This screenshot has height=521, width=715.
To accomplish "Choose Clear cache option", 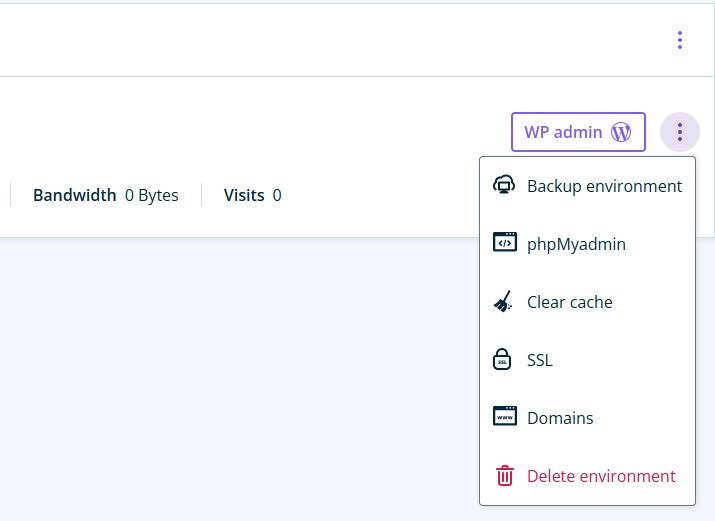I will [x=587, y=302].
